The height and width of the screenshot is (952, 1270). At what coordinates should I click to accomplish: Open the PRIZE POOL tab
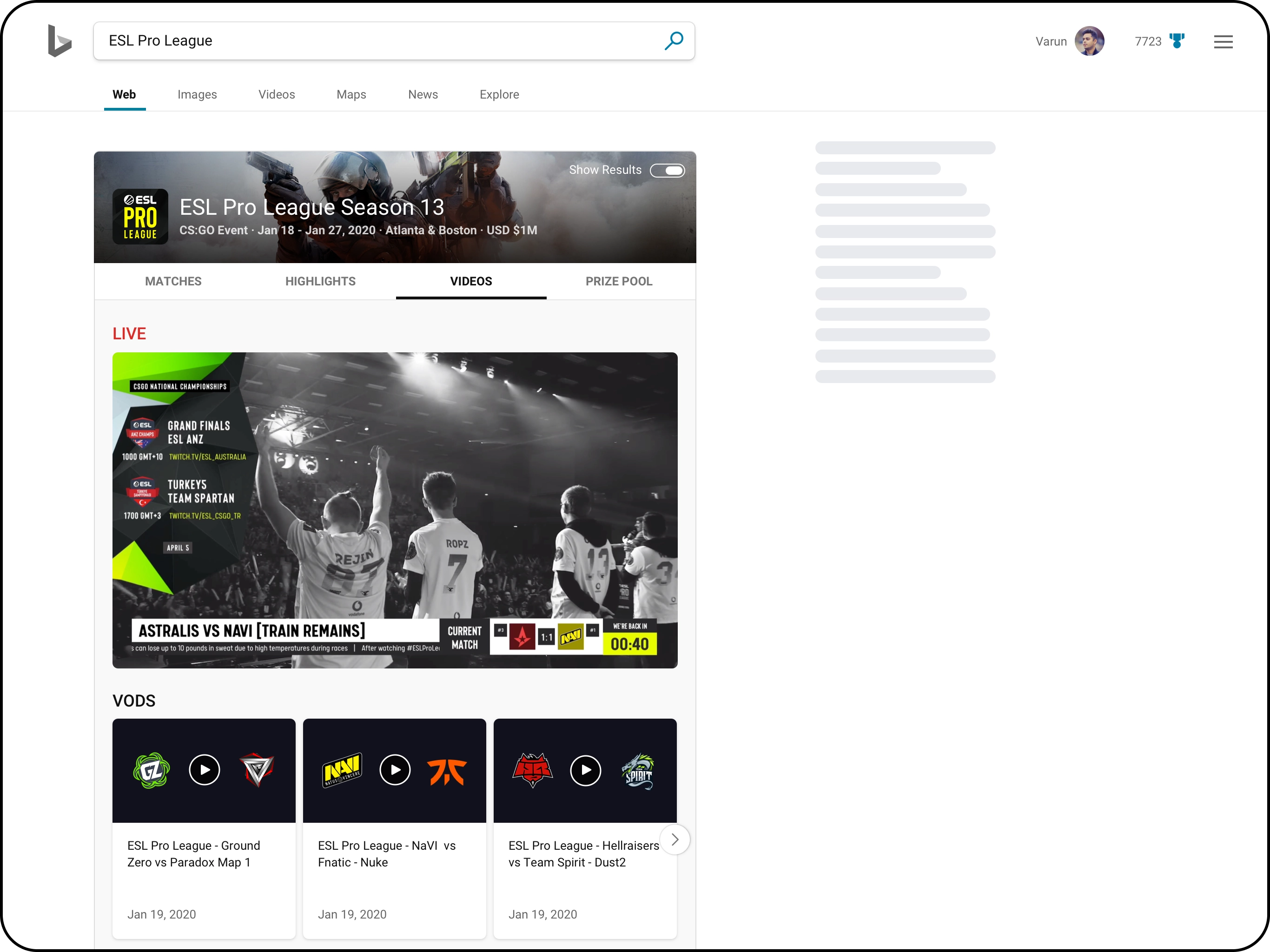click(x=619, y=281)
